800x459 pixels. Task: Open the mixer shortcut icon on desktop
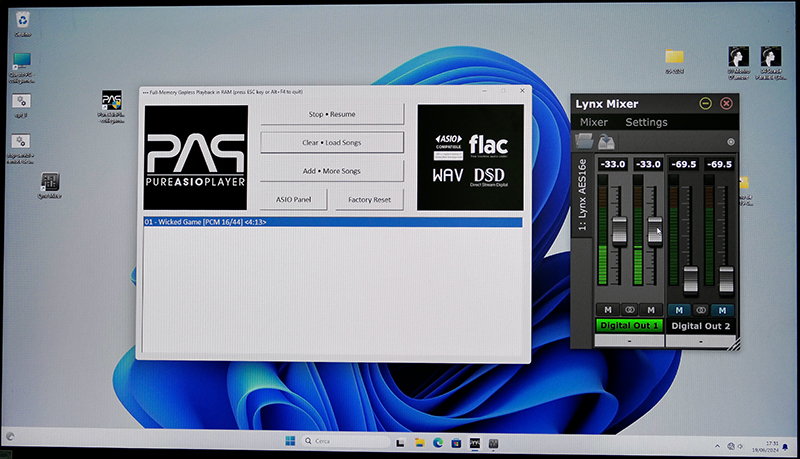[x=49, y=186]
